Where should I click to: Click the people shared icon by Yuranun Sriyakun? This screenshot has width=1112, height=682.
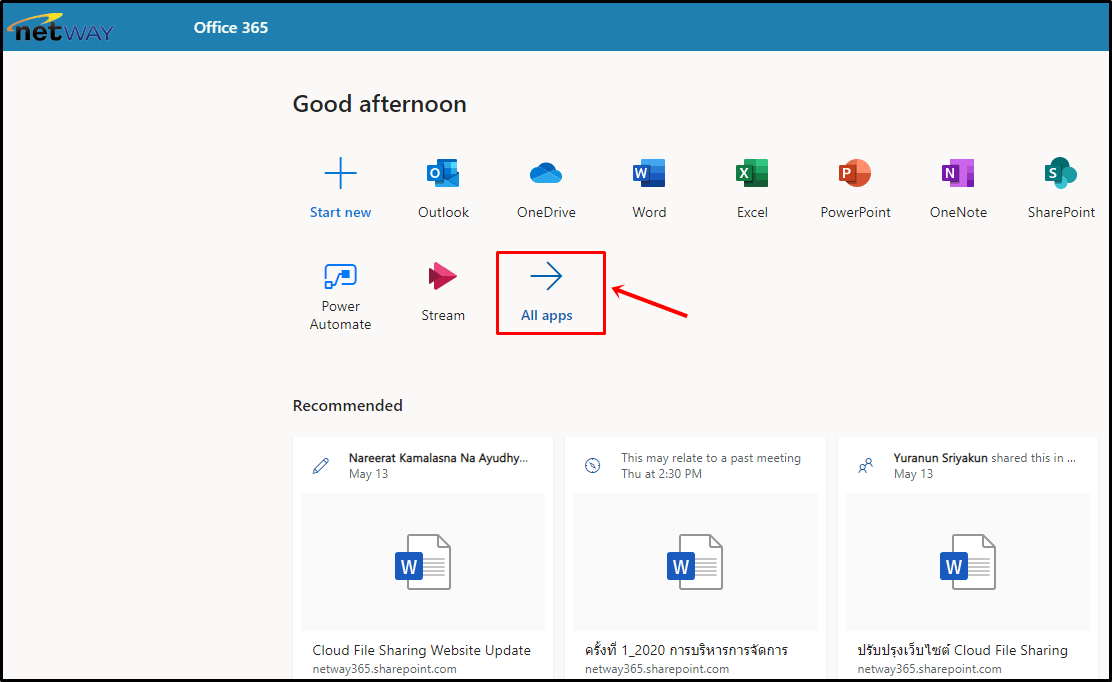(866, 466)
